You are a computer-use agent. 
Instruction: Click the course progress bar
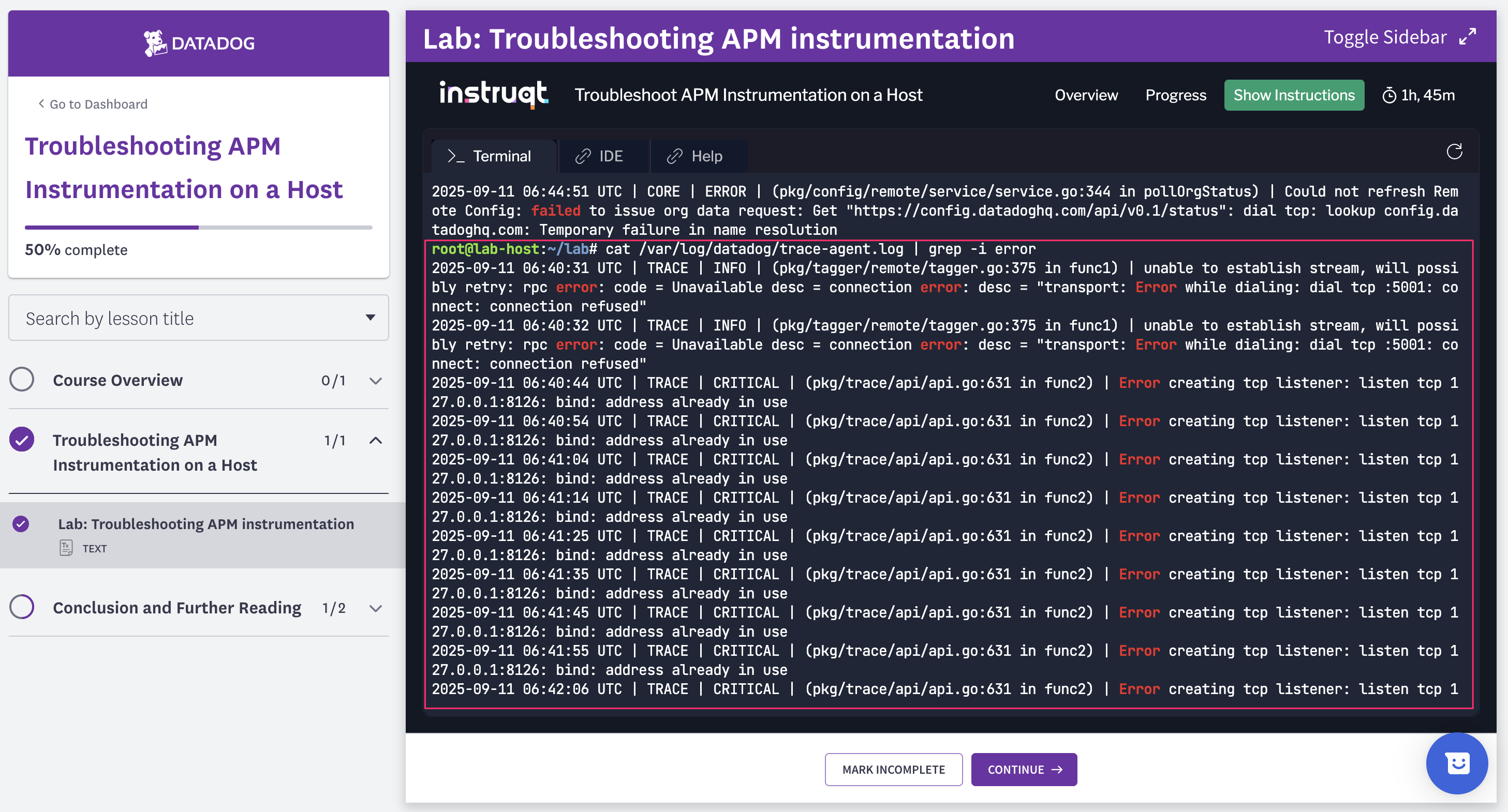tap(198, 227)
